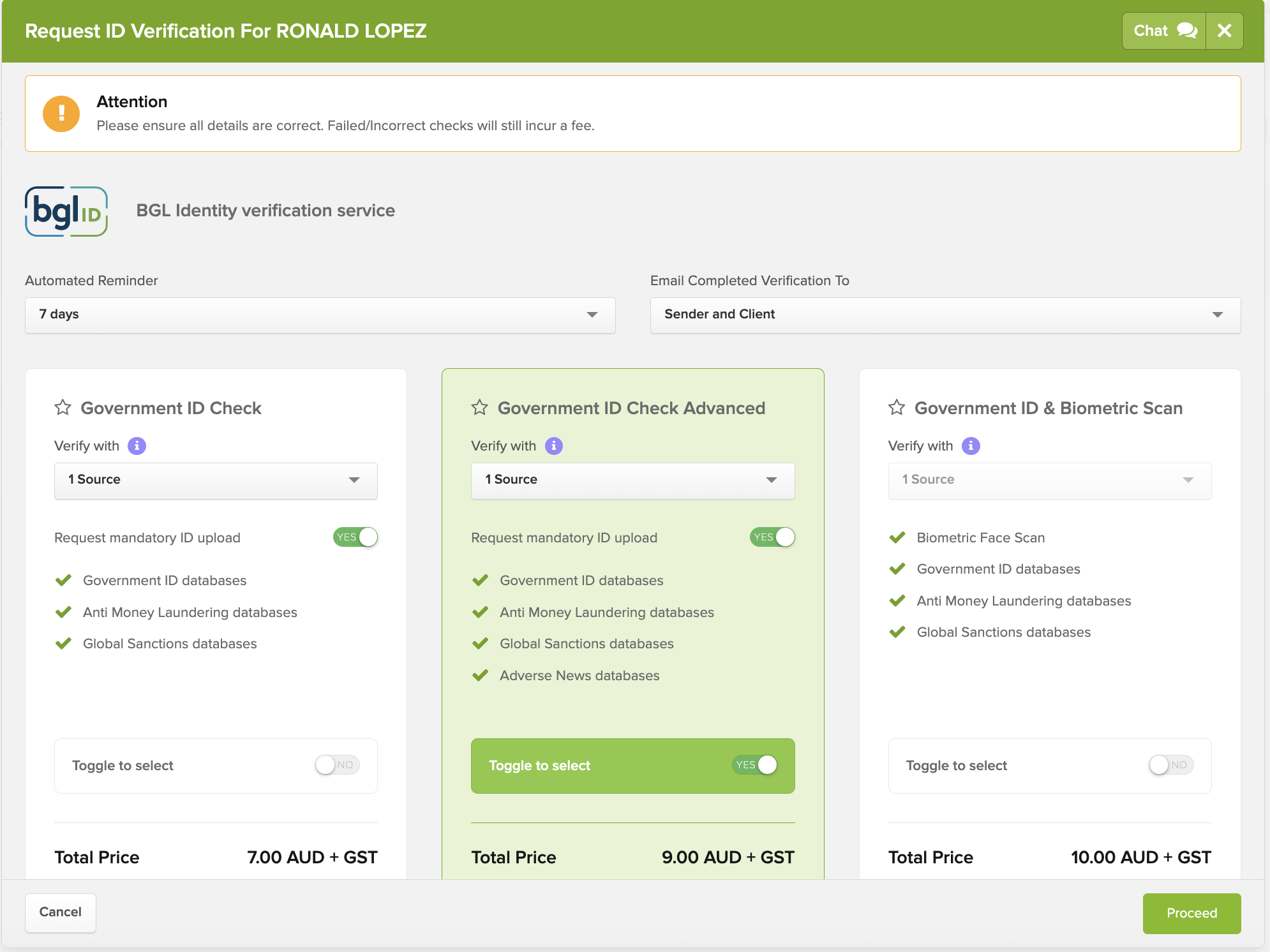The image size is (1270, 952).
Task: Star the Government ID Check Advanced plan
Action: tap(480, 408)
